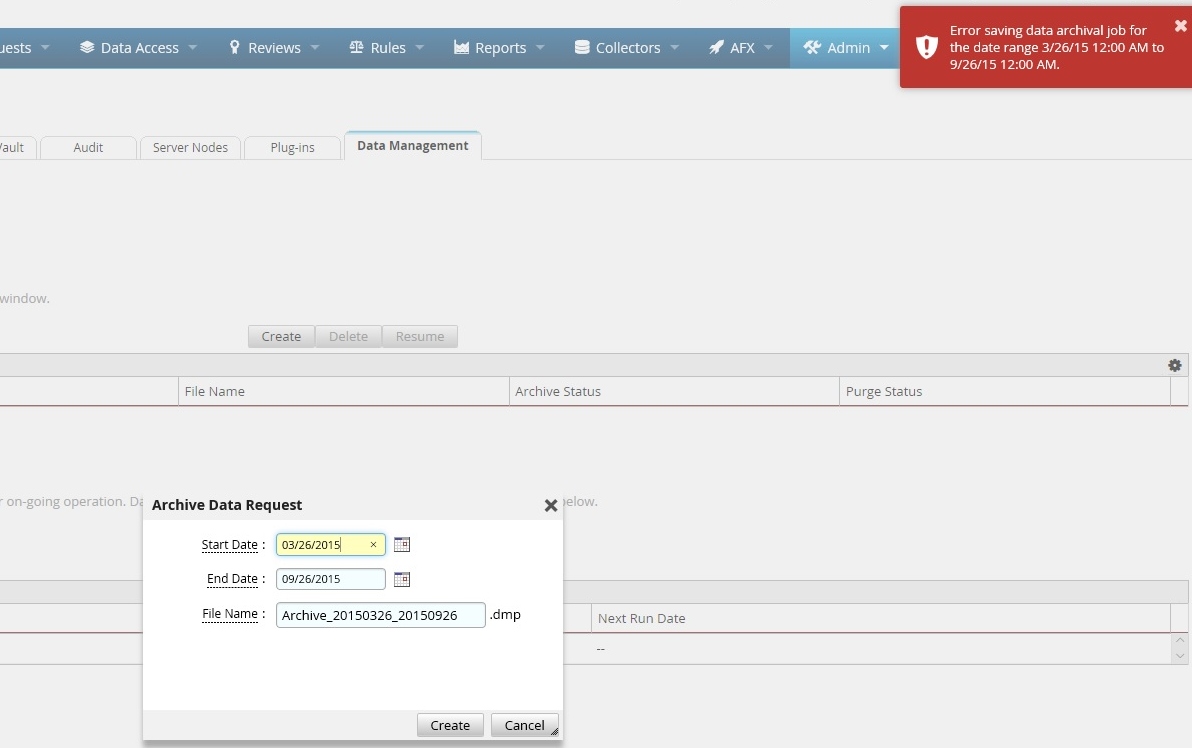Switch to the Plug-ins tab
The height and width of the screenshot is (748, 1192).
pos(292,147)
